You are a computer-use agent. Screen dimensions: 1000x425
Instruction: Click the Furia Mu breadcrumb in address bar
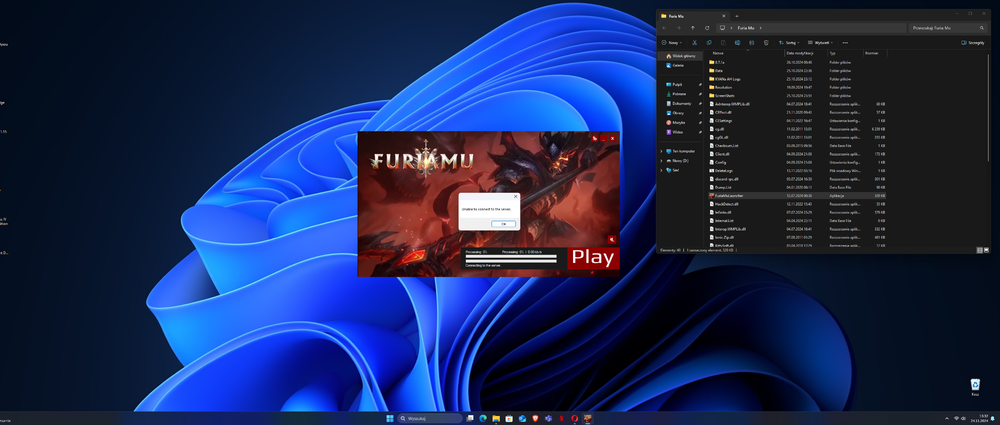746,28
